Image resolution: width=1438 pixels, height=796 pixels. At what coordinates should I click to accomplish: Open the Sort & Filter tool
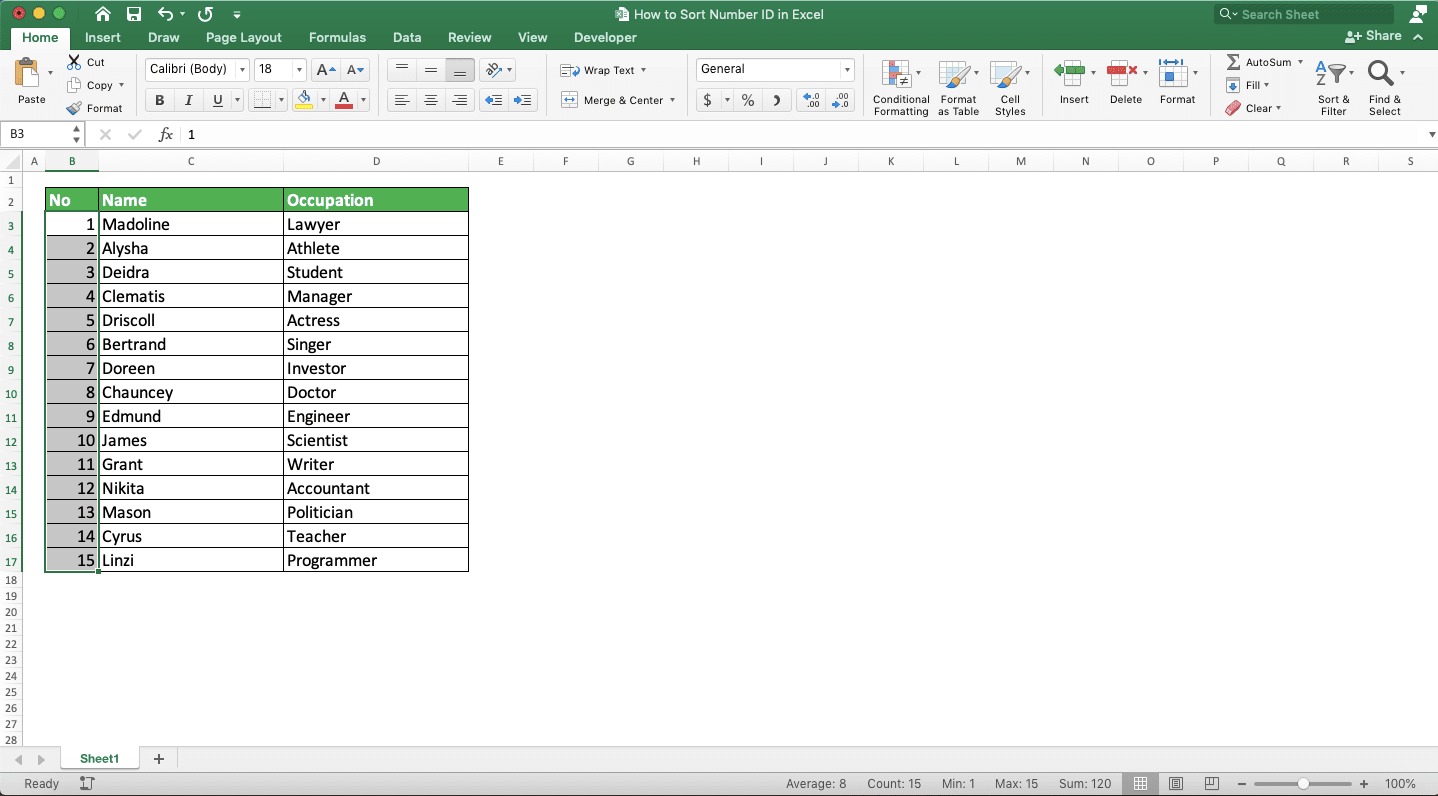pyautogui.click(x=1333, y=85)
